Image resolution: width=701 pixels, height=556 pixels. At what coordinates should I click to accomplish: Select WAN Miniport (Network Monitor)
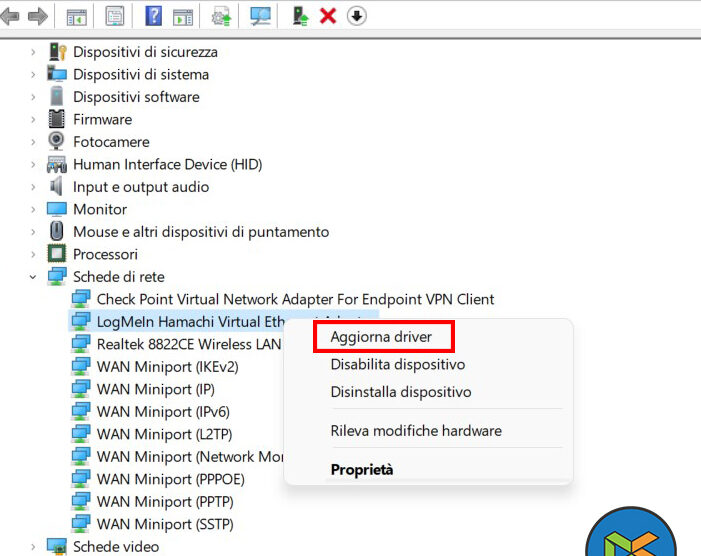coord(190,457)
